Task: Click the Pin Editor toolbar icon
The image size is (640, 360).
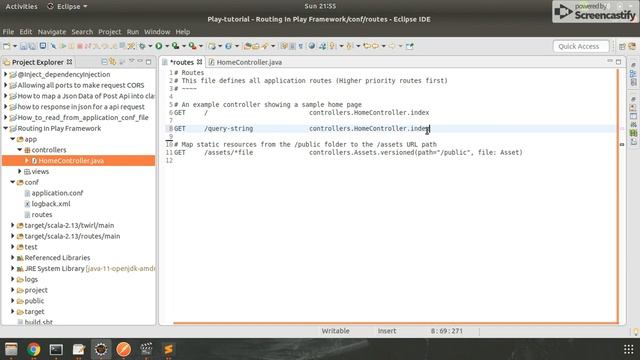Action: (409, 46)
